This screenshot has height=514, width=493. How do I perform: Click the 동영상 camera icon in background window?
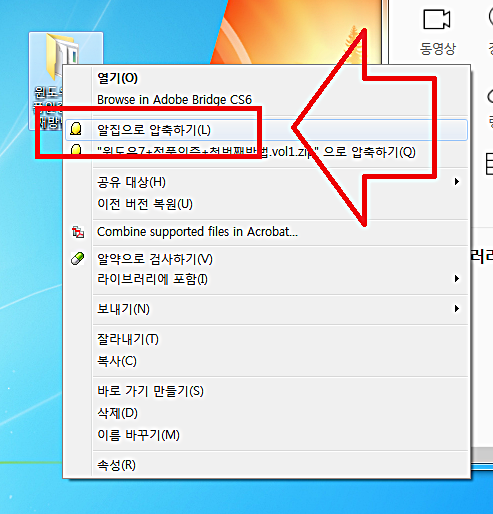[437, 19]
